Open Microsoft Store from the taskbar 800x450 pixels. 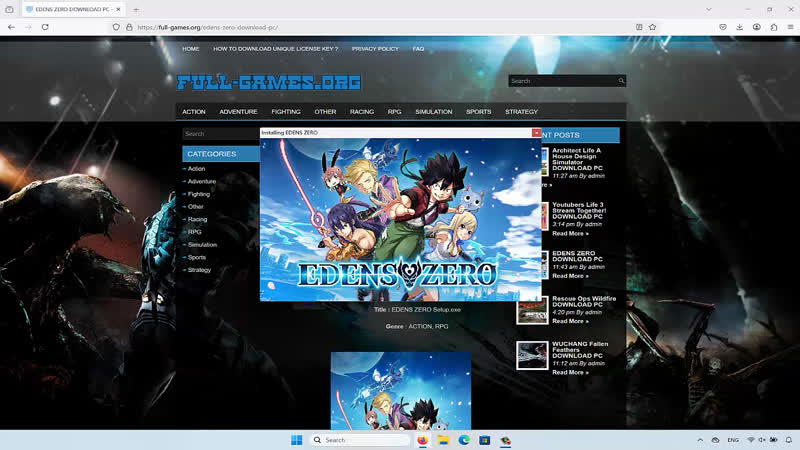click(484, 440)
